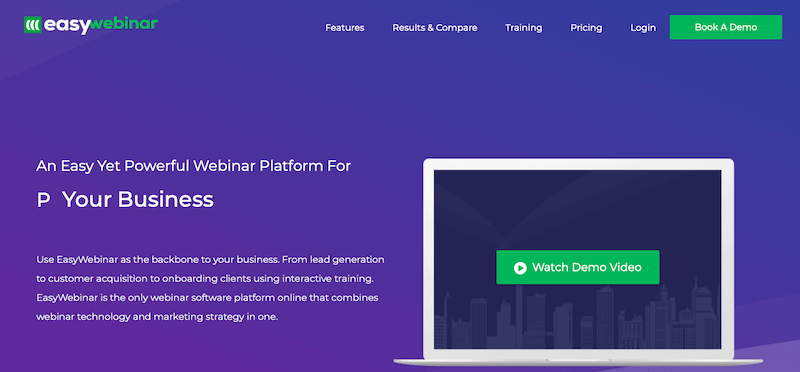Open the Results & Compare menu item
800x372 pixels.
(x=435, y=28)
